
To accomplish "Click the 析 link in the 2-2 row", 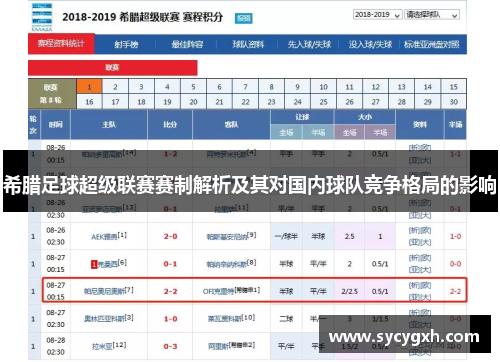I will coord(414,285).
